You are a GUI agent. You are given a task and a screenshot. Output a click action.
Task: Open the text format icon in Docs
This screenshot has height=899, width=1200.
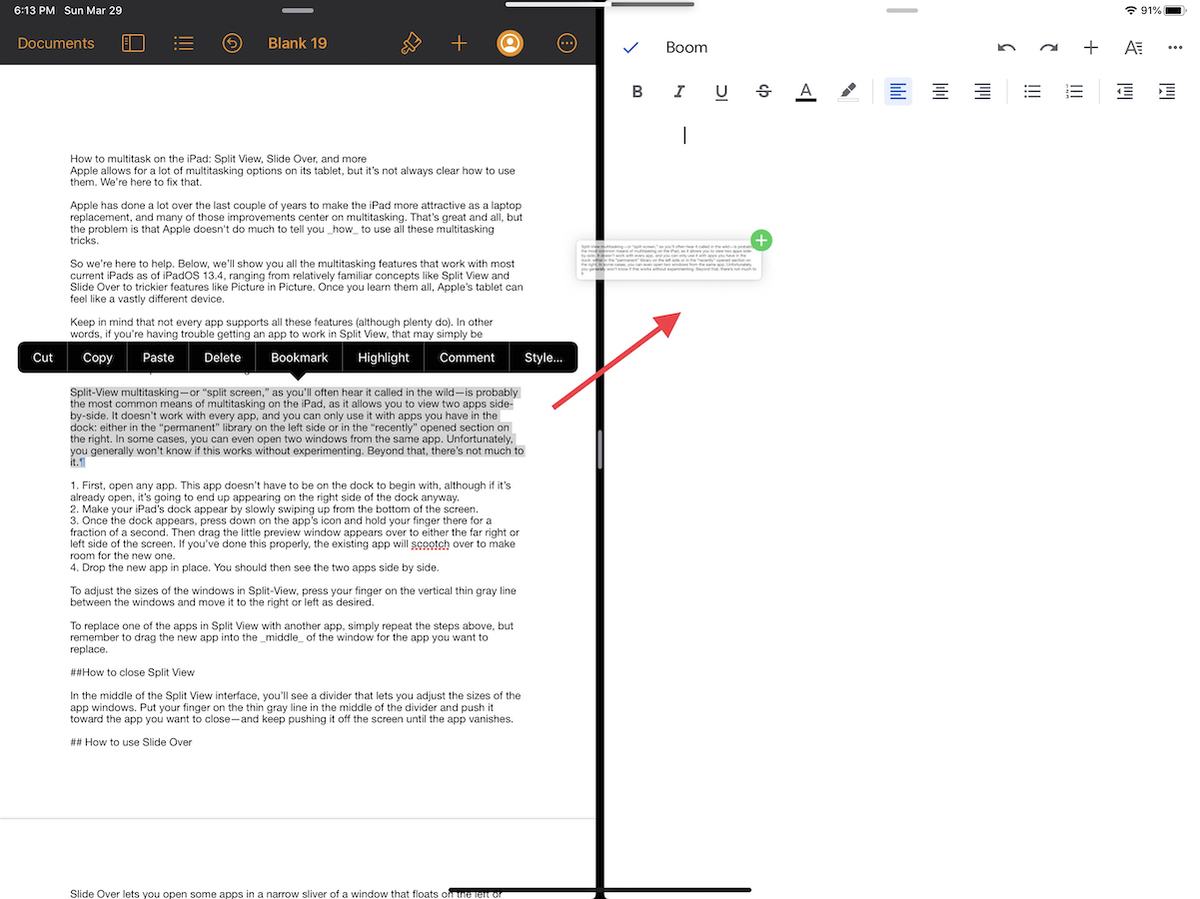coord(1133,48)
